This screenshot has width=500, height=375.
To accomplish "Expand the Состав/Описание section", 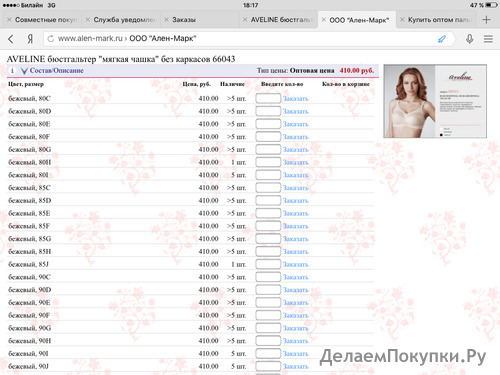I will pos(52,71).
